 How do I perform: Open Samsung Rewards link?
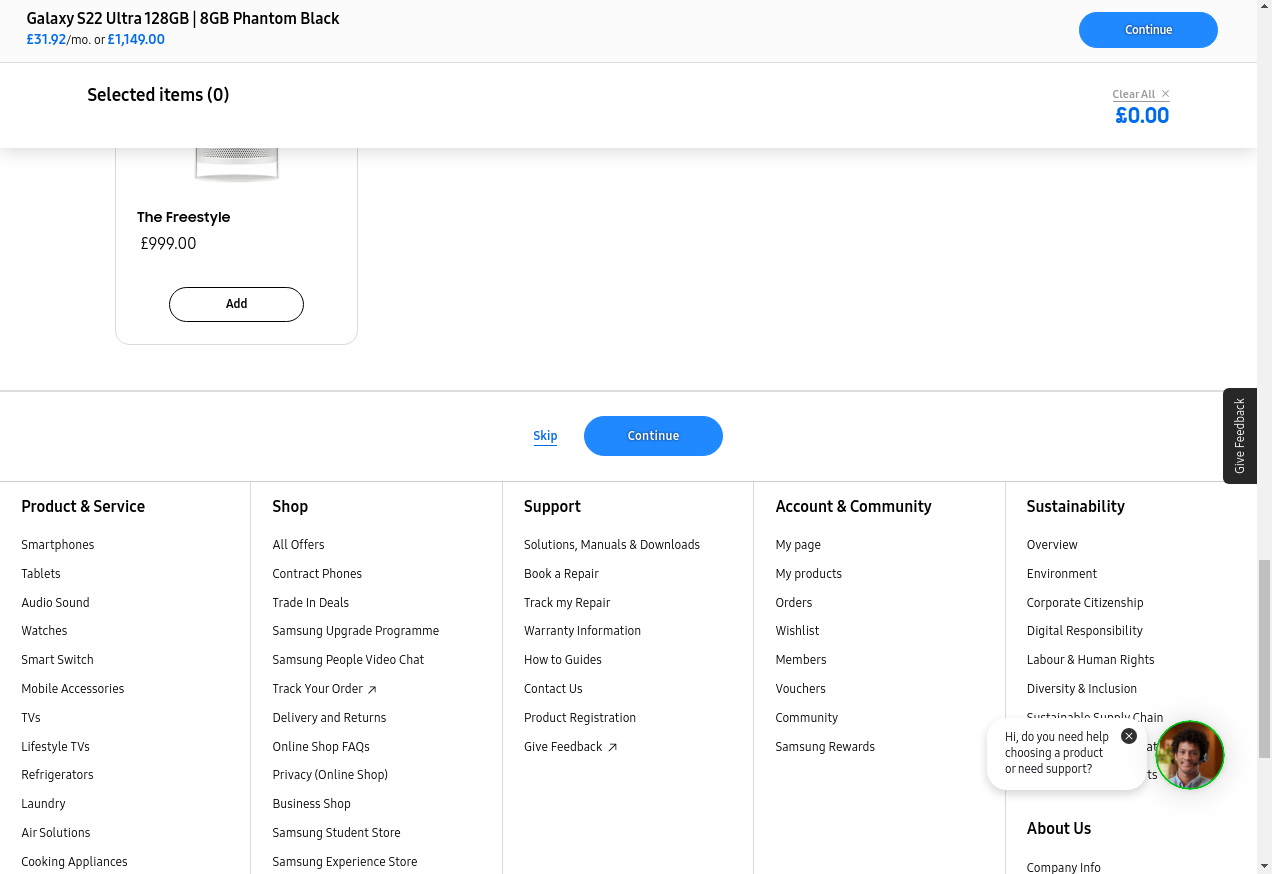(x=824, y=747)
